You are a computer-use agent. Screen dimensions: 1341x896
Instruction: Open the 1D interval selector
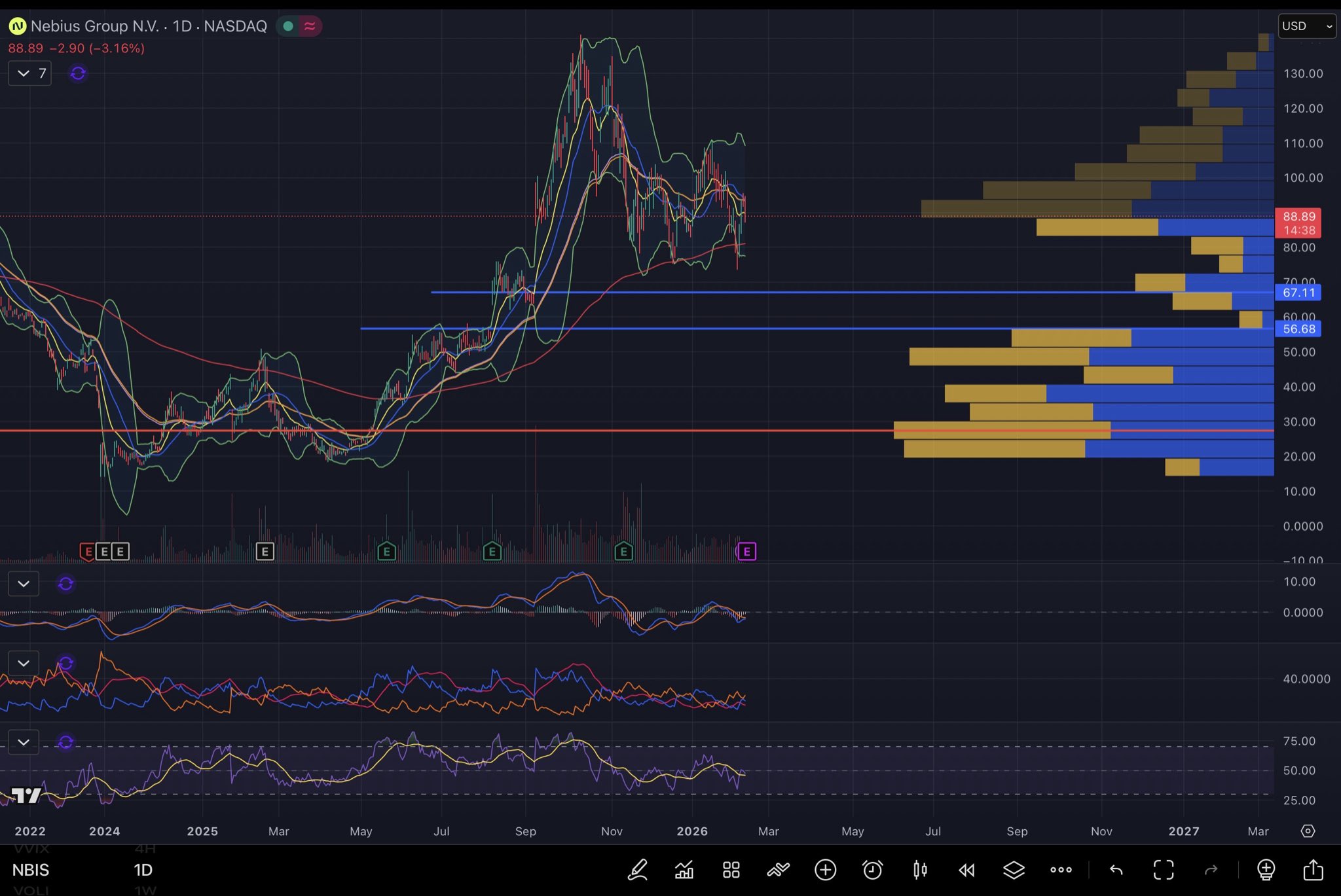pos(143,870)
